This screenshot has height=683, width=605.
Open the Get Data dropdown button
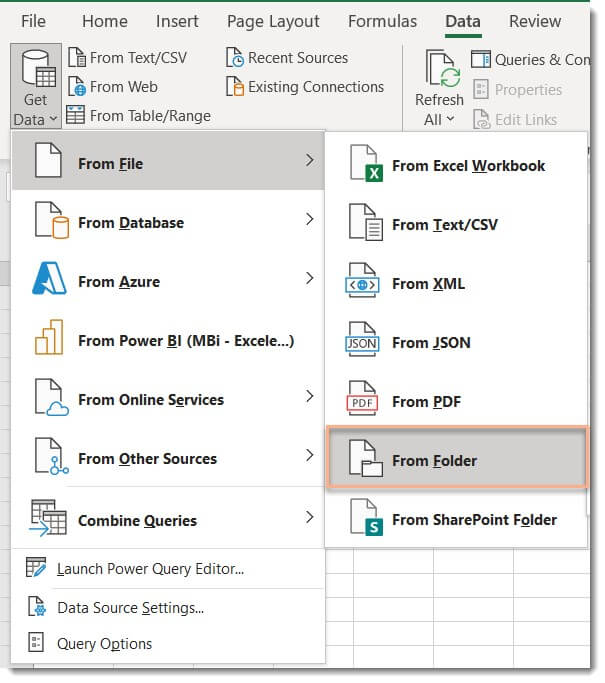[x=36, y=86]
